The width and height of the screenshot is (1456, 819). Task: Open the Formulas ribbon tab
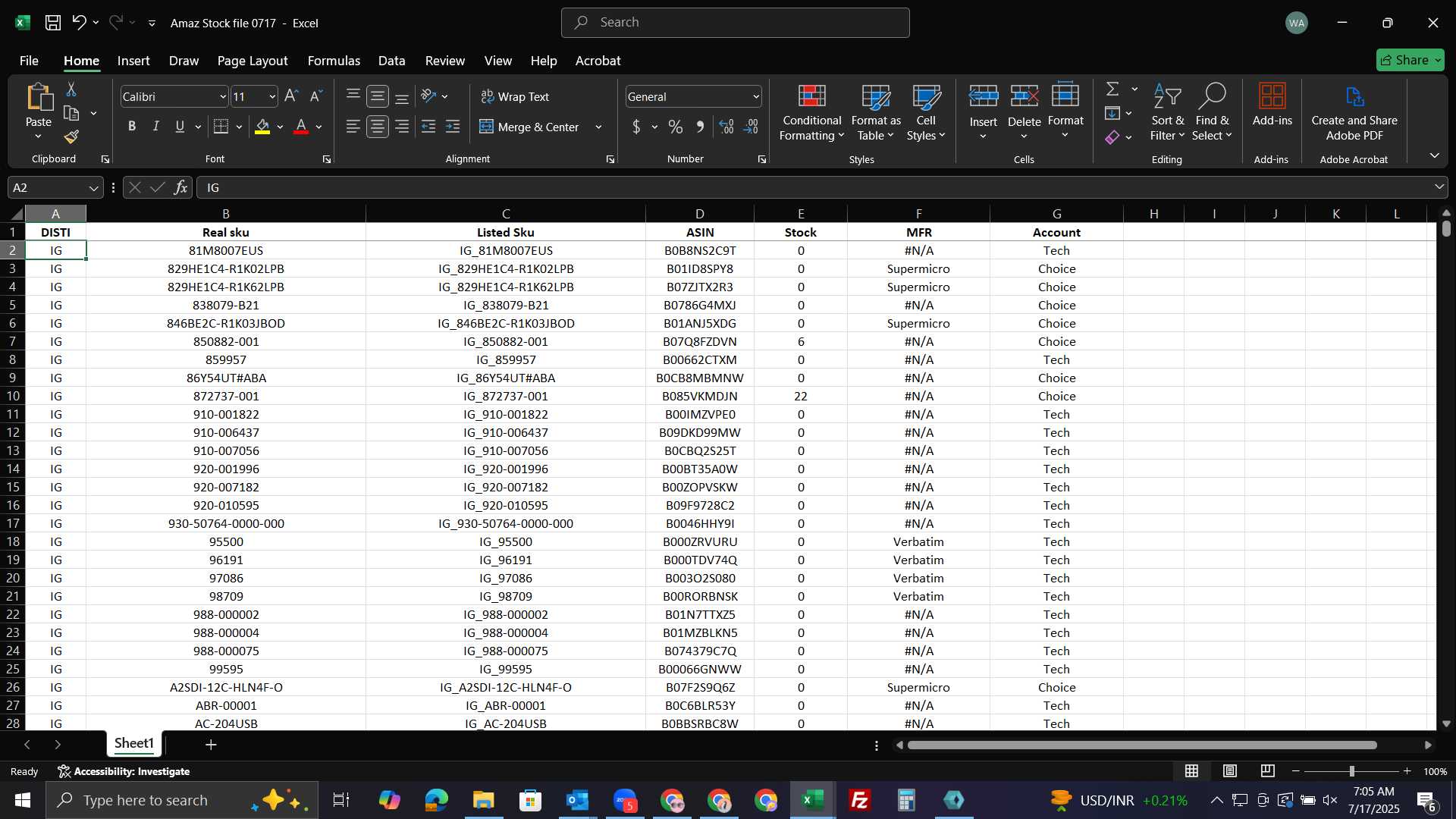tap(334, 61)
